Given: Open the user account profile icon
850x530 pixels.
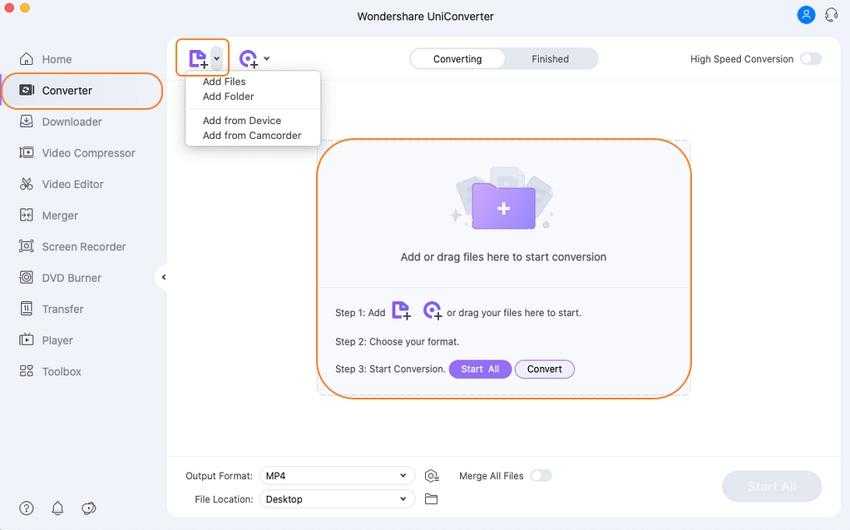Looking at the screenshot, I should coord(806,15).
